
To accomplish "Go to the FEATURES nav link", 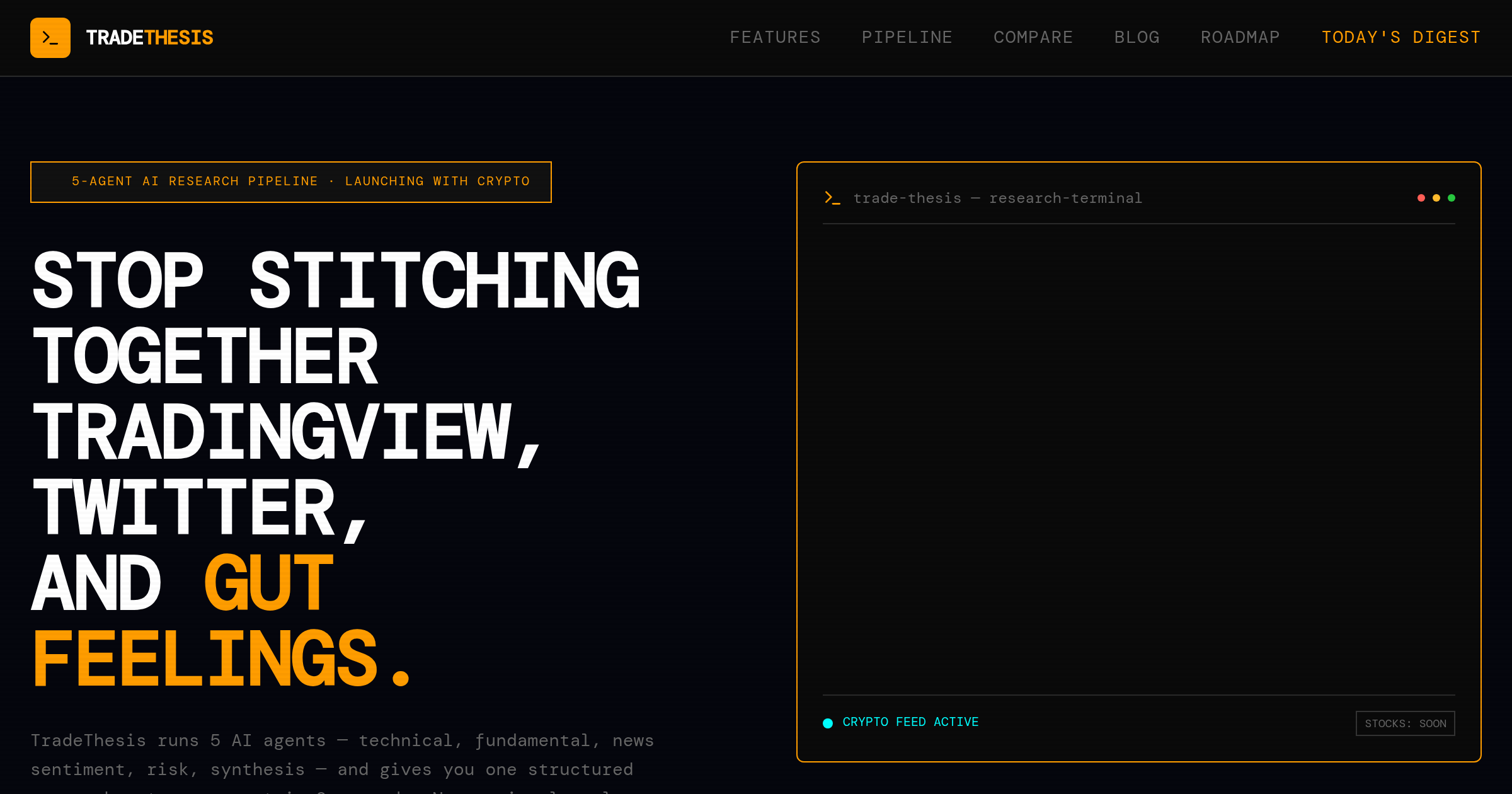I will pyautogui.click(x=775, y=37).
